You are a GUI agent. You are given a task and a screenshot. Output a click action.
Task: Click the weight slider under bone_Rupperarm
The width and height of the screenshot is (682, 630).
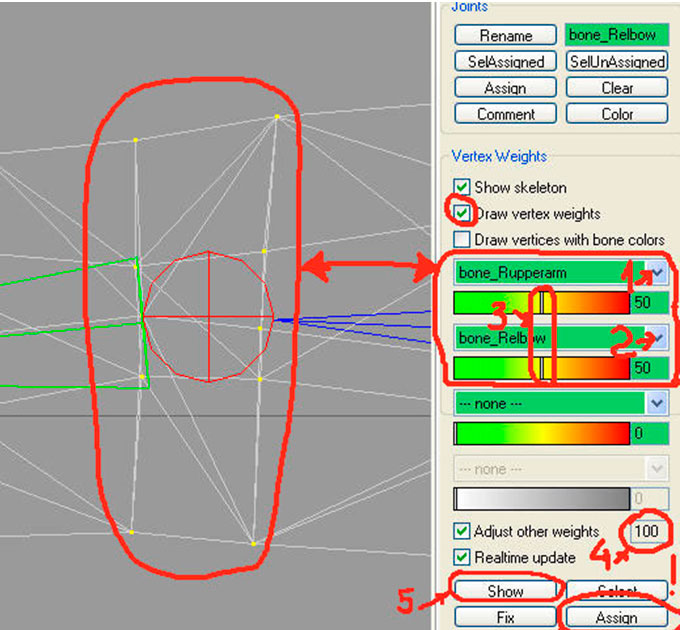(x=541, y=303)
